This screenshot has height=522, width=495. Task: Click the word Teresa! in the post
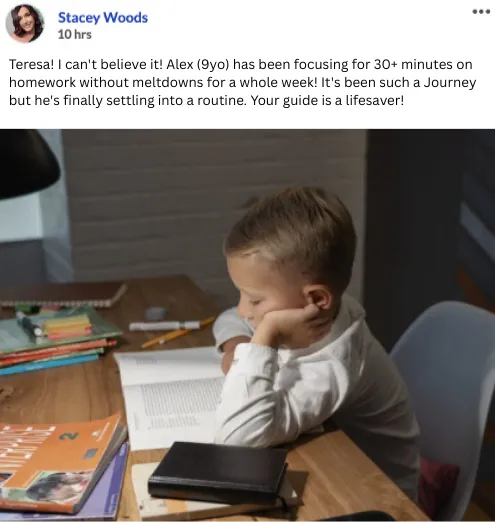[31, 64]
